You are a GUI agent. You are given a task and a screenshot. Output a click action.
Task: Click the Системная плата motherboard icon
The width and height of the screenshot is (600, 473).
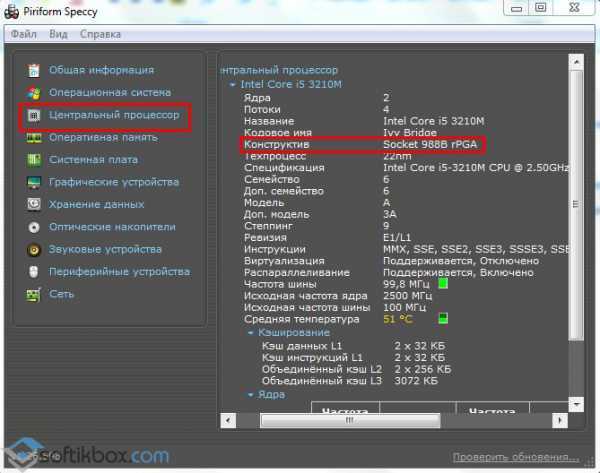34,160
